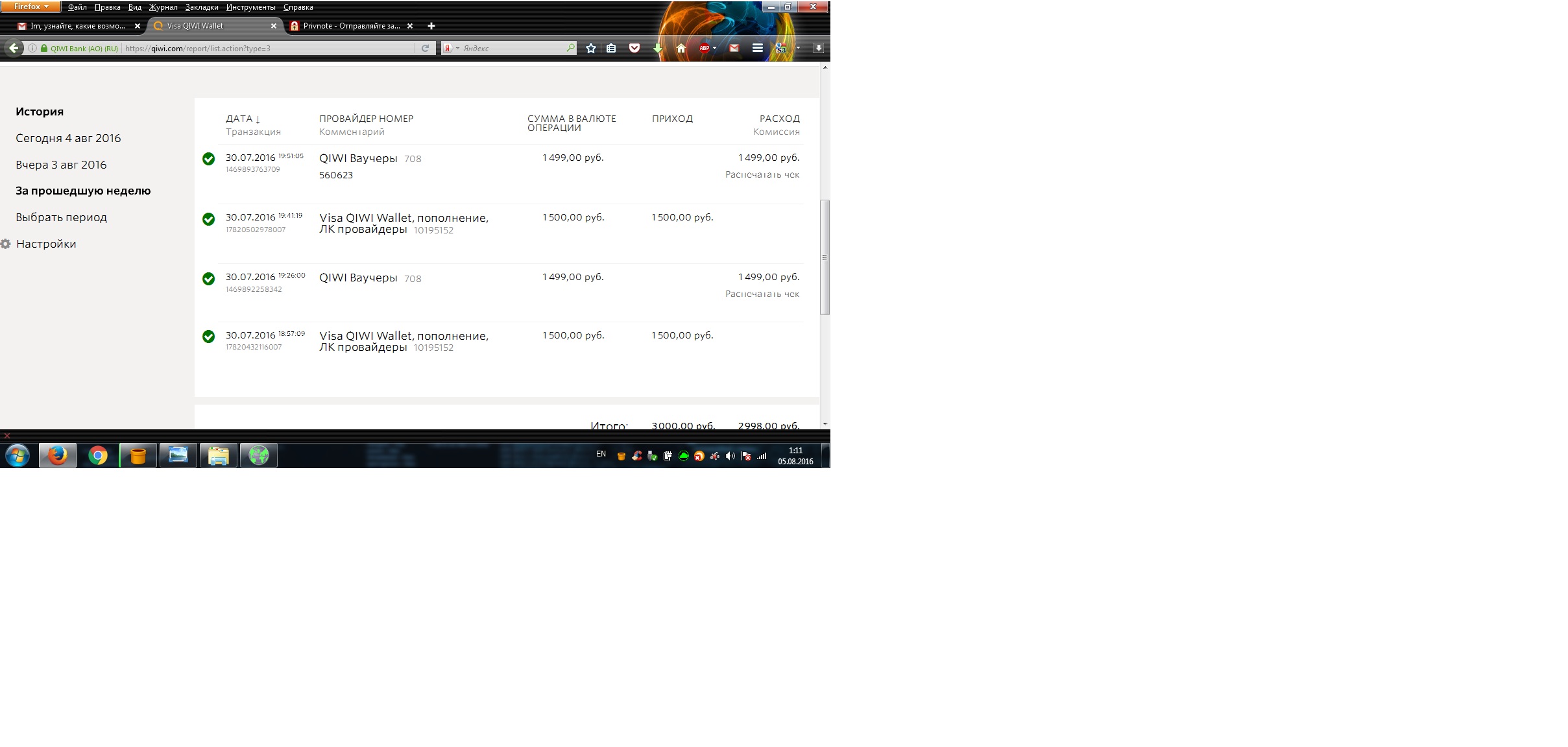Open the Инструменты menu
The width and height of the screenshot is (1568, 747).
pyautogui.click(x=250, y=7)
